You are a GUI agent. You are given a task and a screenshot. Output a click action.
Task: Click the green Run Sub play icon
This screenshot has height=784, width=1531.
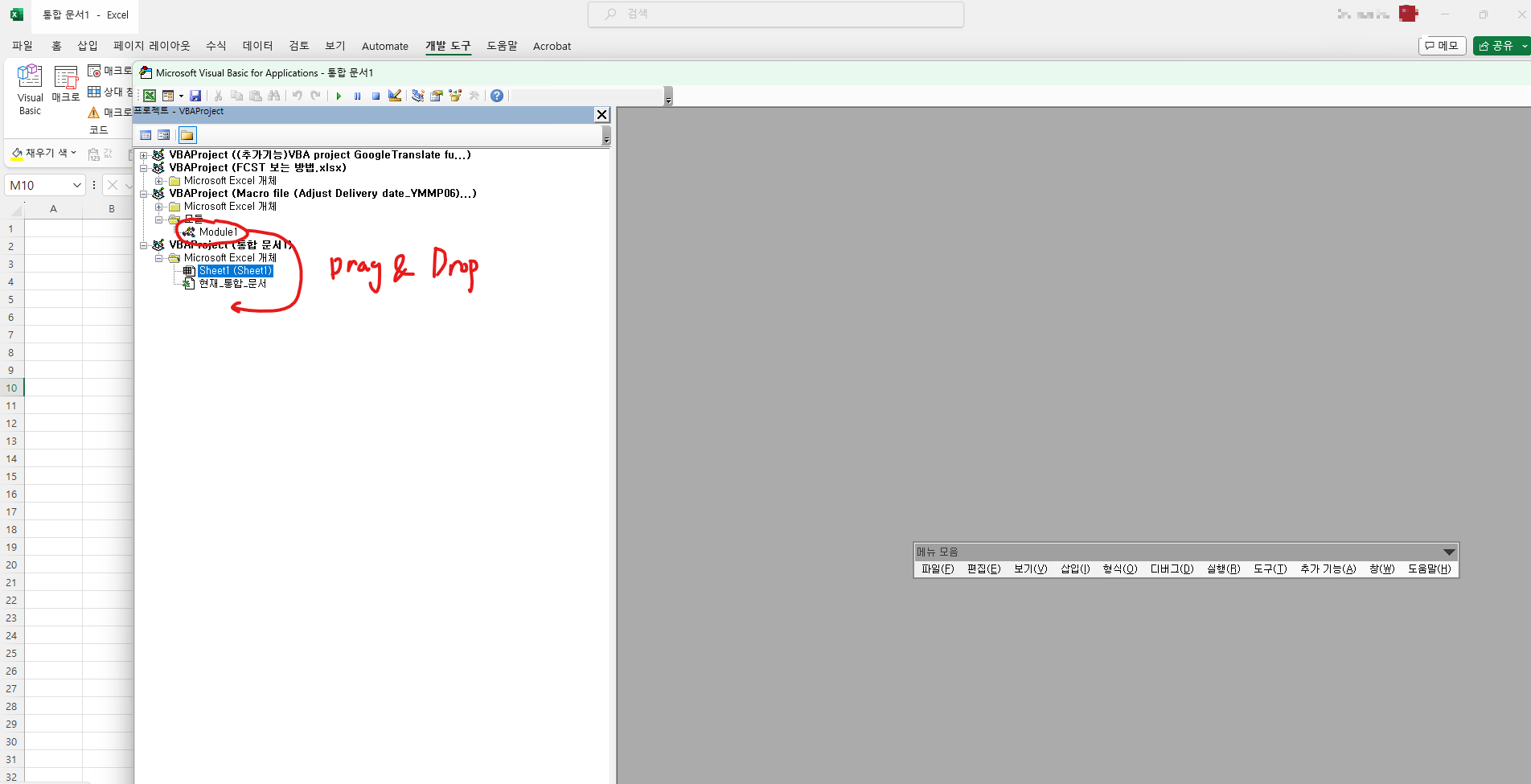click(339, 96)
